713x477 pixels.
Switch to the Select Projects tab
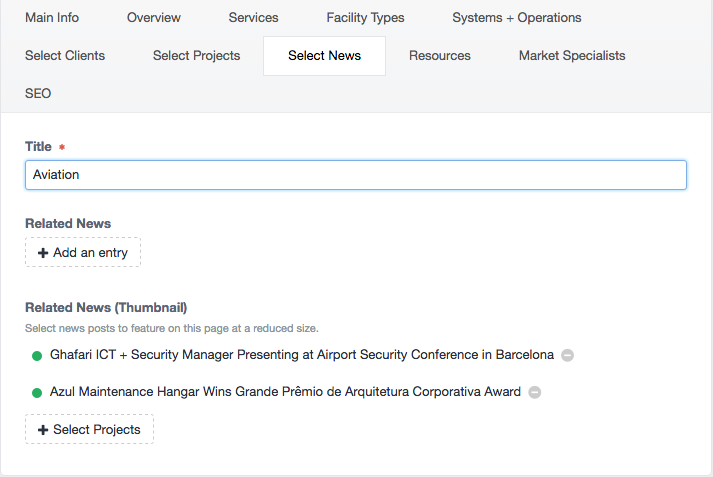pyautogui.click(x=196, y=55)
